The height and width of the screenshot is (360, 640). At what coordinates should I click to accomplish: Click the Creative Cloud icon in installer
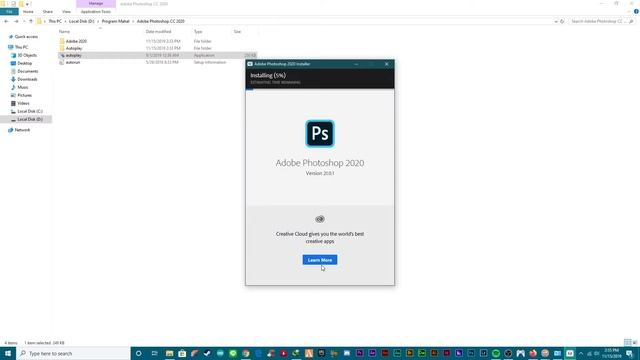click(x=320, y=219)
